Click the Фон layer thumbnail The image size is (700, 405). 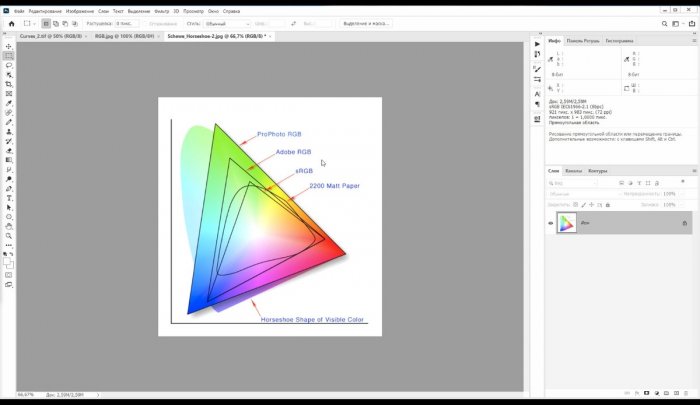[x=567, y=223]
